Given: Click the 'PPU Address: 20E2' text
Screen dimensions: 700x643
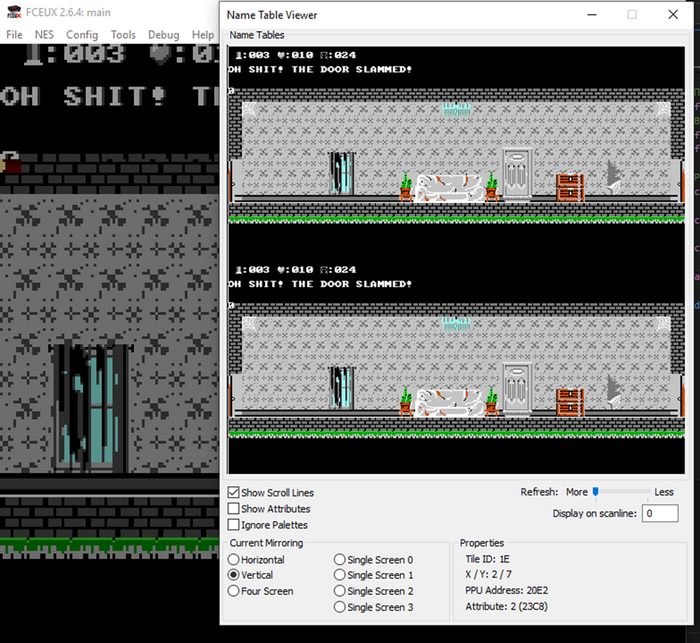Looking at the screenshot, I should (x=507, y=590).
